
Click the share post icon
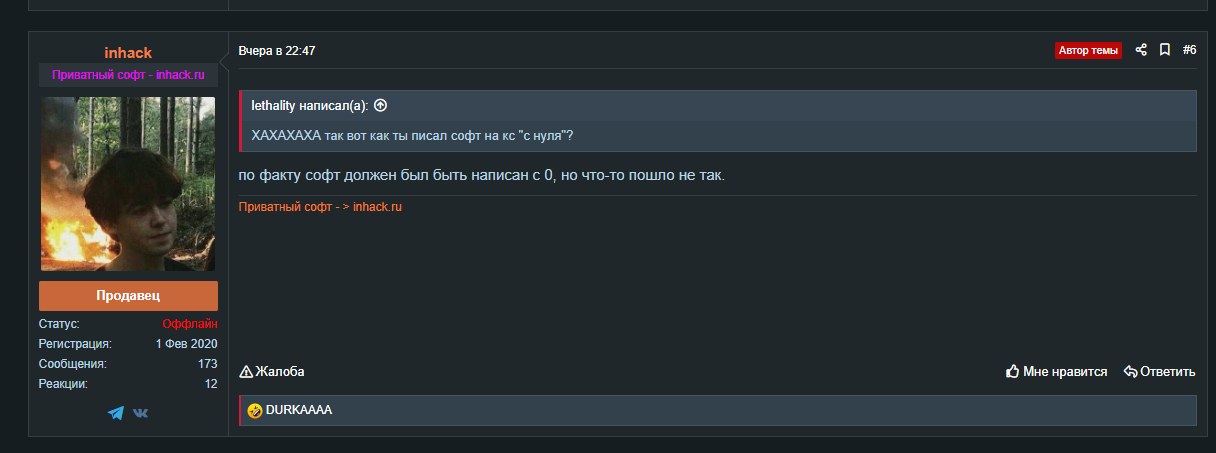click(x=1141, y=50)
